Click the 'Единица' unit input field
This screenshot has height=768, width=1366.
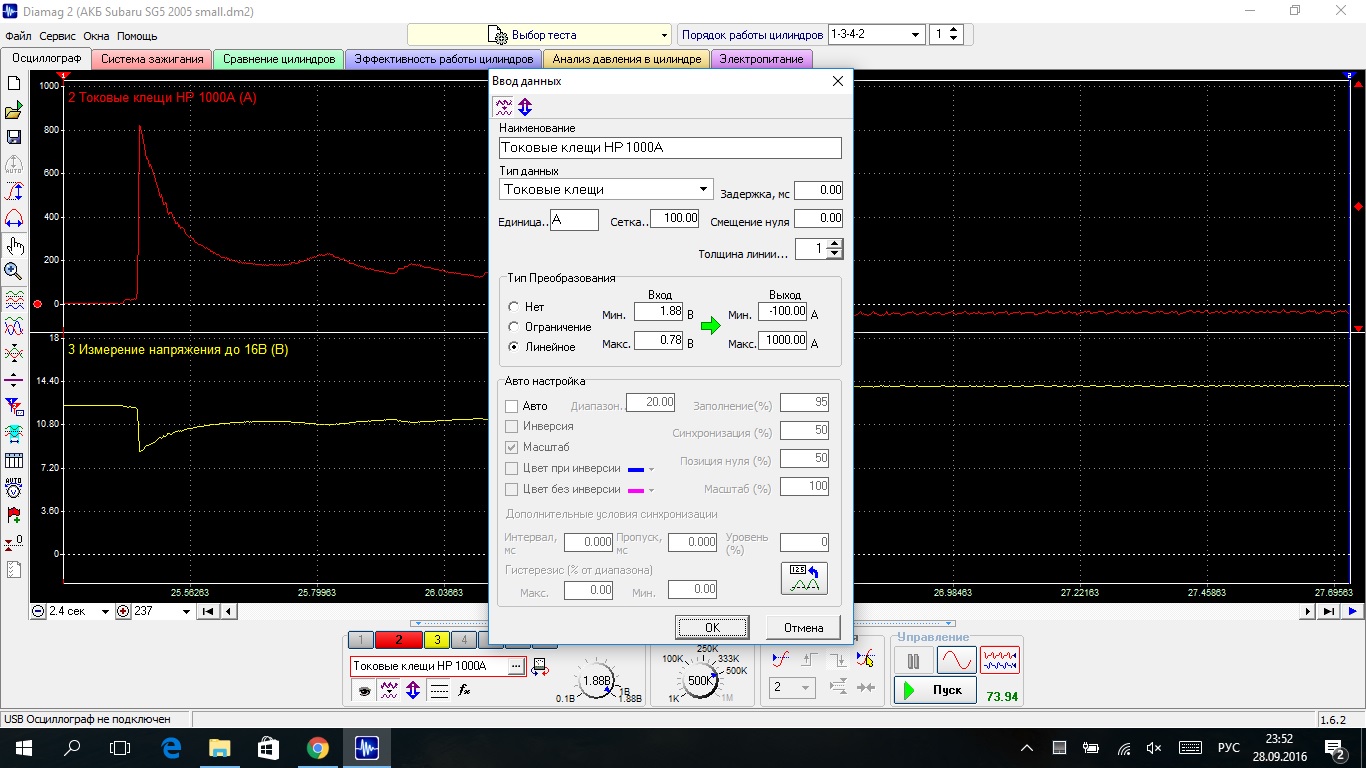tap(574, 220)
